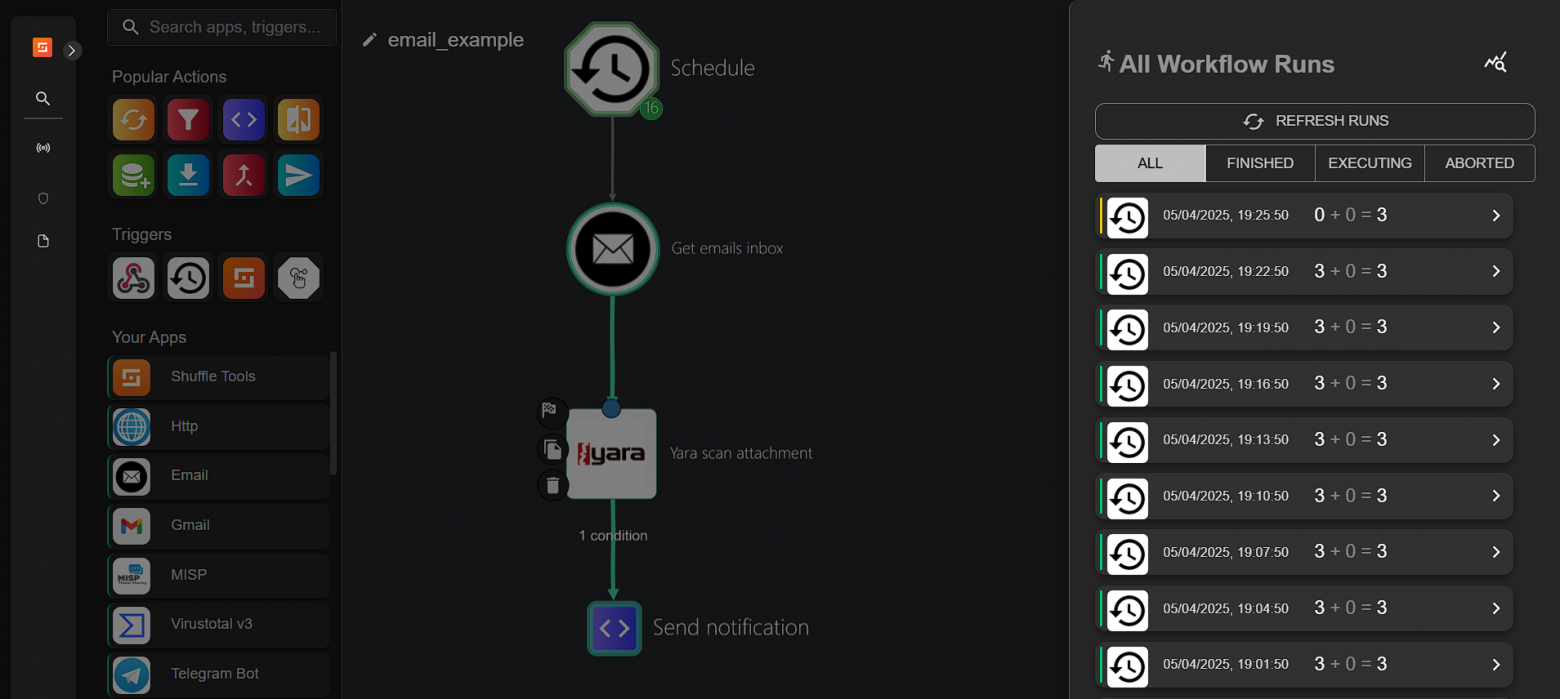The height and width of the screenshot is (699, 1560).
Task: Choose the Schedule clock trigger icon
Action: click(x=188, y=278)
